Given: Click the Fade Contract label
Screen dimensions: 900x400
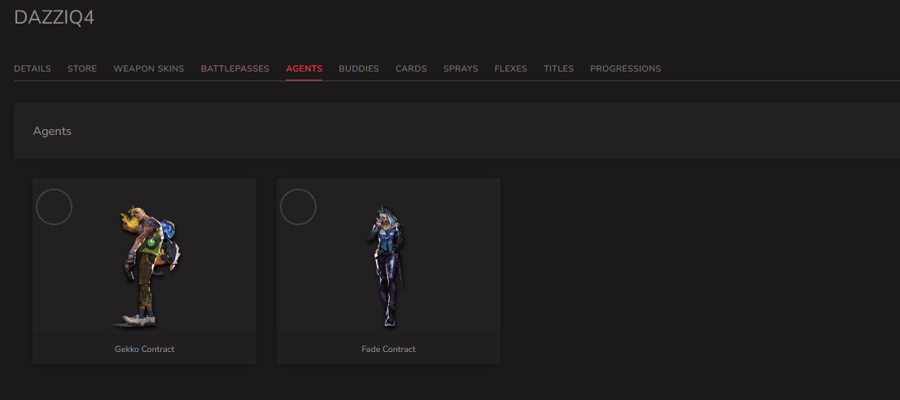Looking at the screenshot, I should tap(389, 349).
